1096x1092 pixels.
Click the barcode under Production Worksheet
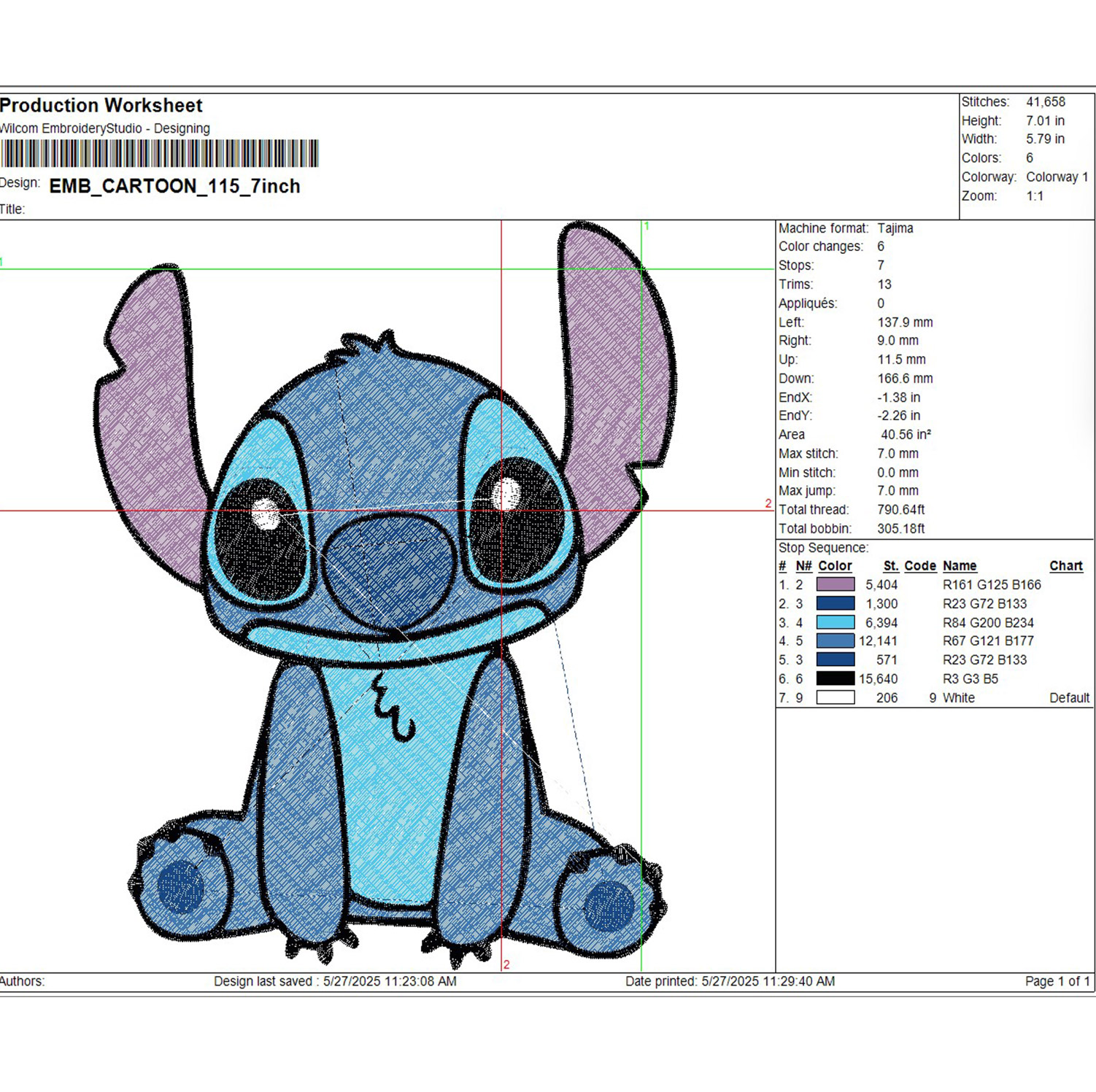[x=159, y=154]
